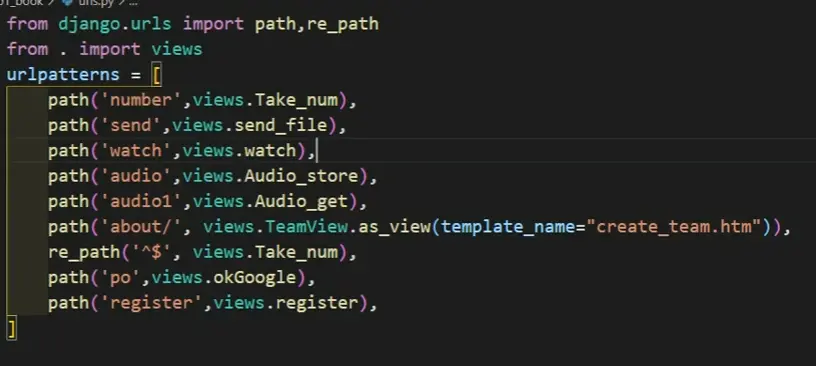Screen dimensions: 816x366
Task: Click 'Audio_get' in the audio1 path line
Action: click(x=301, y=201)
